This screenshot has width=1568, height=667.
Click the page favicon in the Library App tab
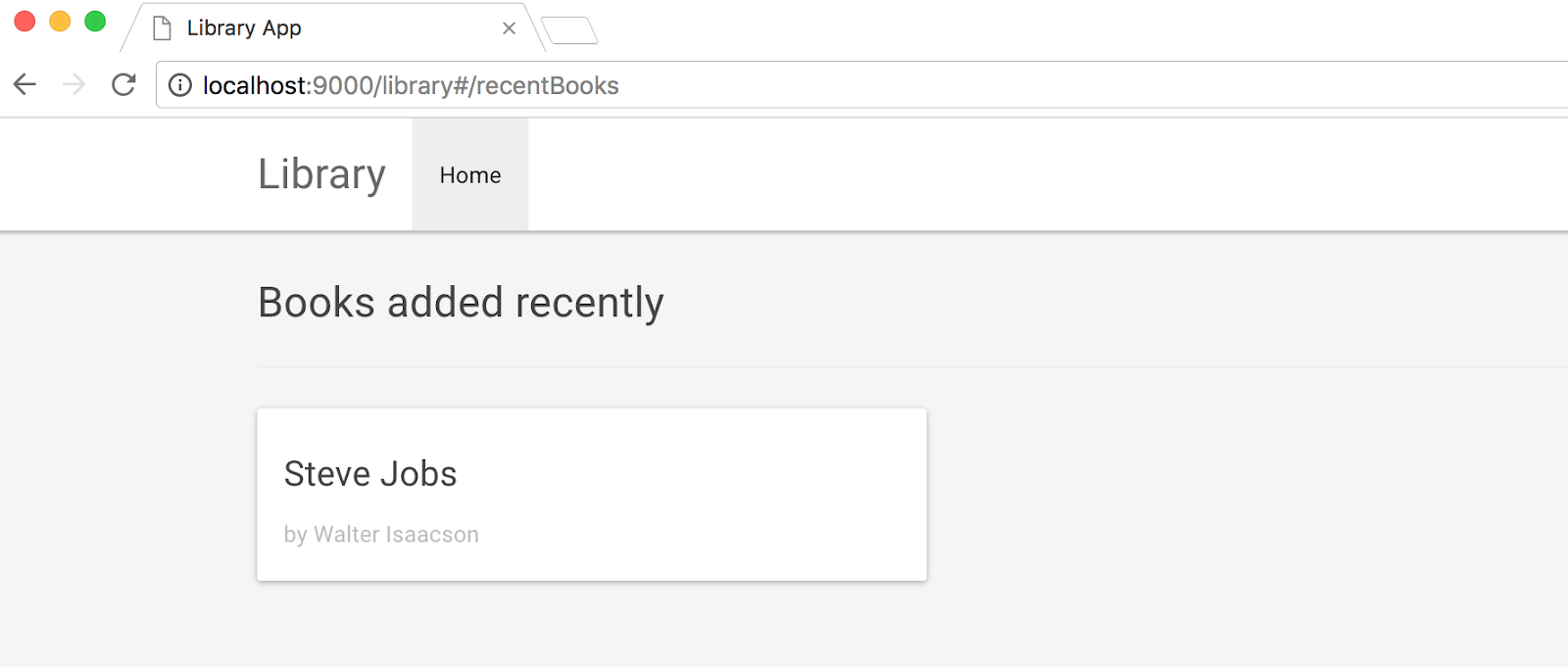coord(163,28)
